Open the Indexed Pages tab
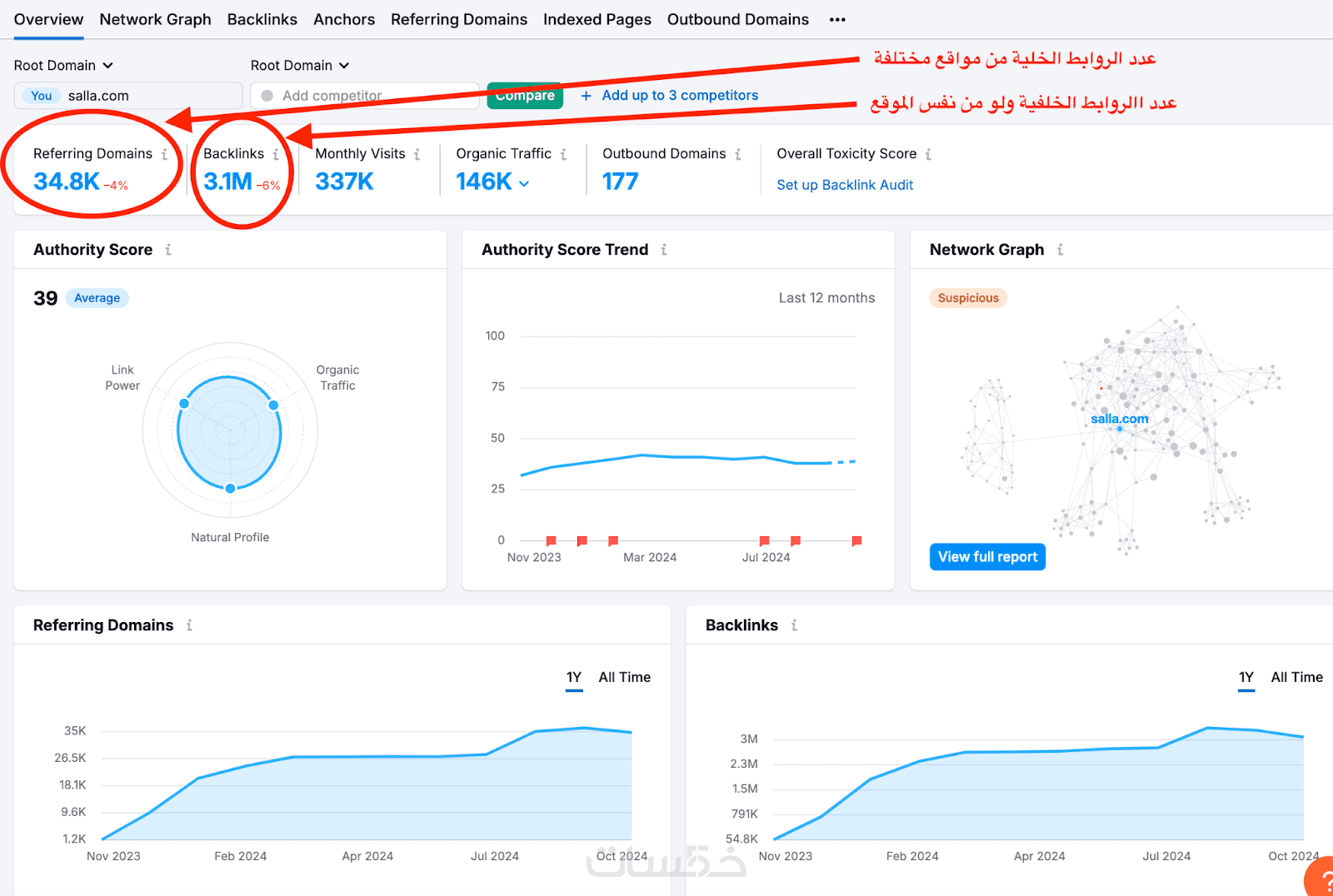The height and width of the screenshot is (896, 1333). [x=597, y=19]
